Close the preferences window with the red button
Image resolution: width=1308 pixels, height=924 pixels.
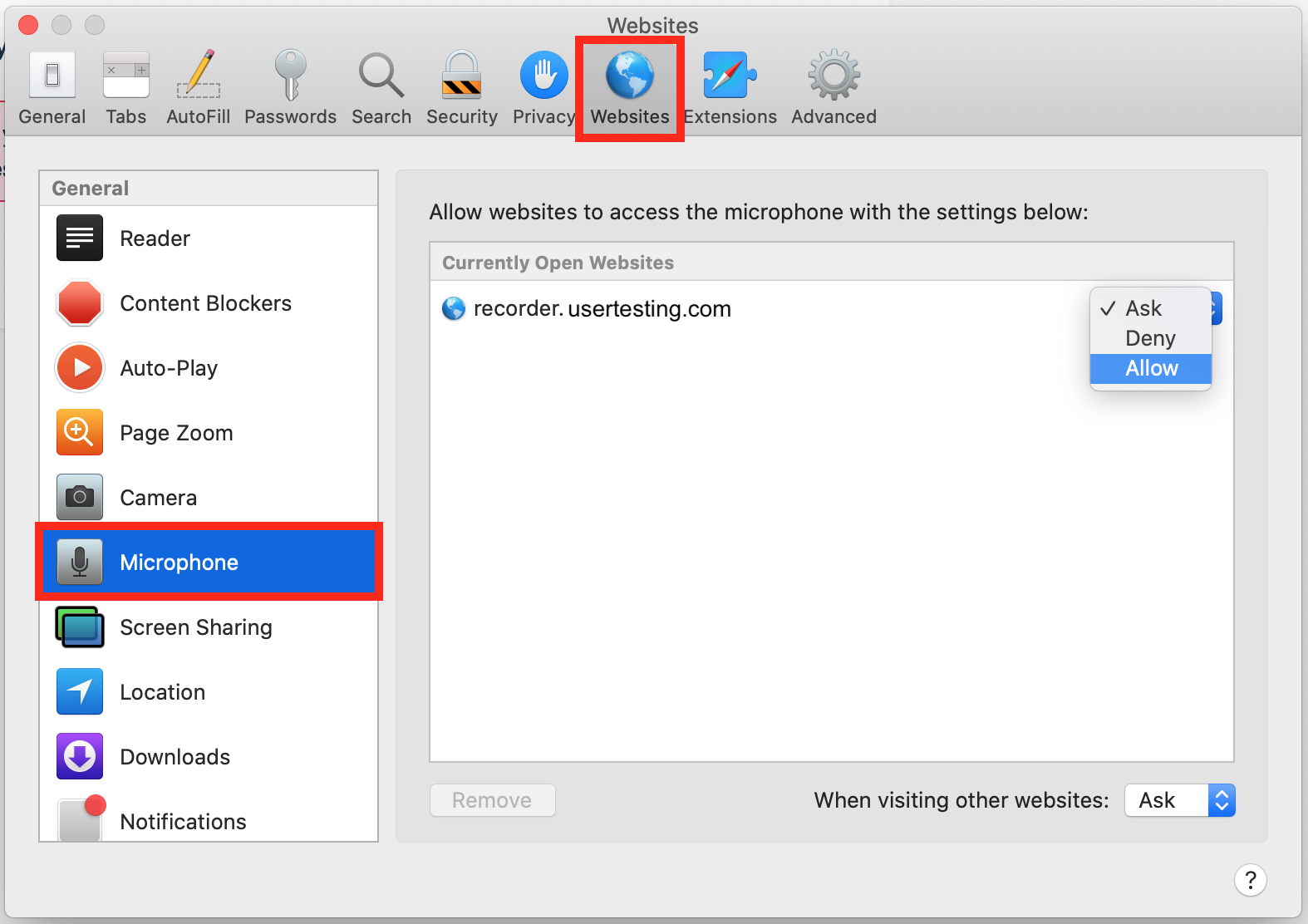pyautogui.click(x=28, y=25)
